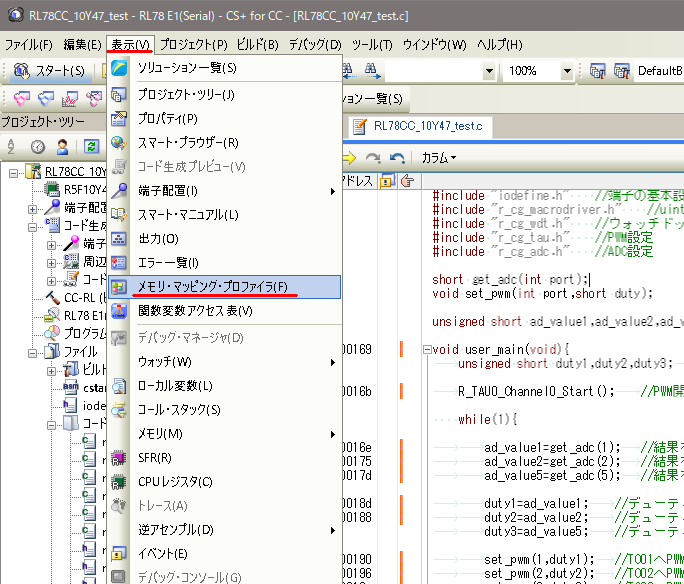Viewport: 684px width, 584px height.
Task: Click the user icon in the project tree toolbar
Action: pos(62,147)
